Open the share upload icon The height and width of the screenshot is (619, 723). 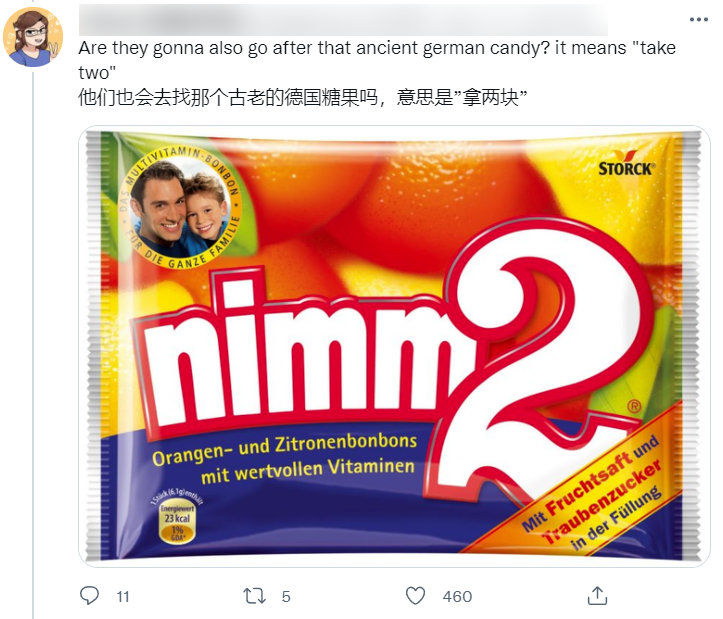[x=597, y=595]
